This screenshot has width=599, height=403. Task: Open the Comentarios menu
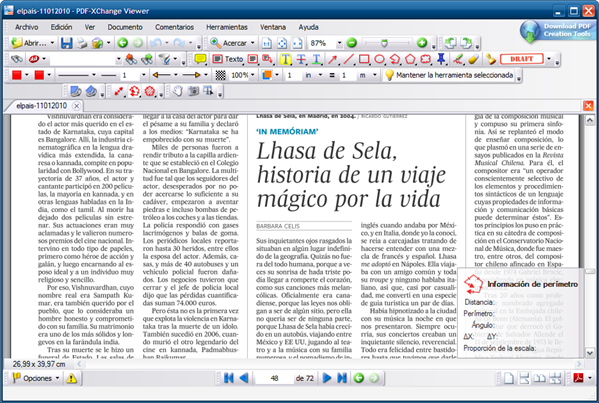coord(174,27)
